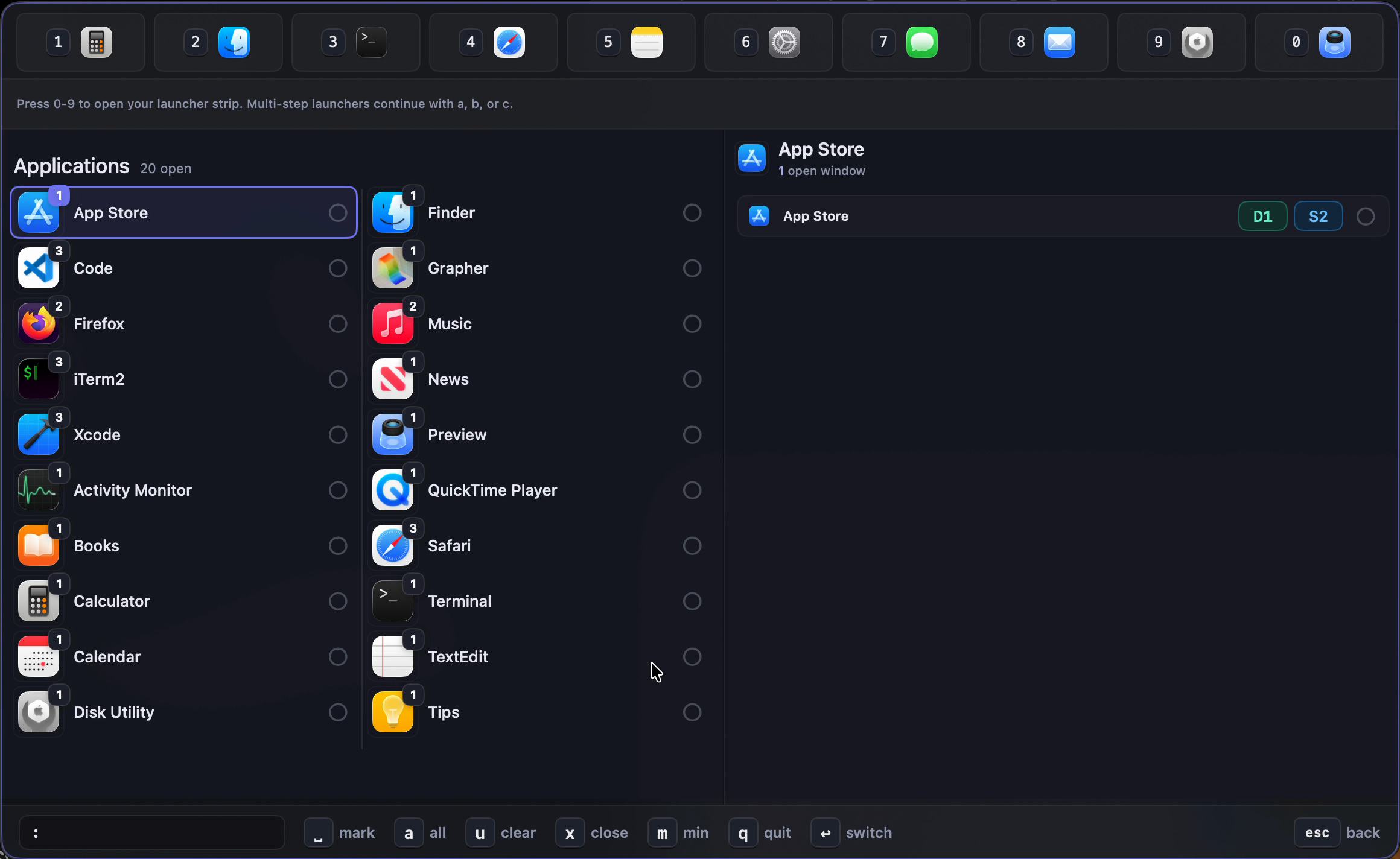Click the D1 display badge
This screenshot has width=1400, height=859.
1262,216
